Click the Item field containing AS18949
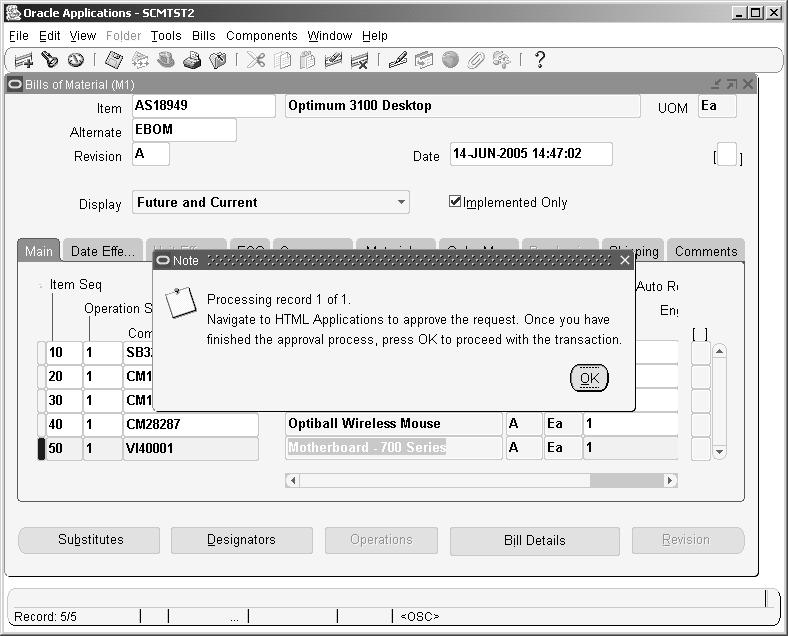Viewport: 788px width, 636px height. point(204,106)
